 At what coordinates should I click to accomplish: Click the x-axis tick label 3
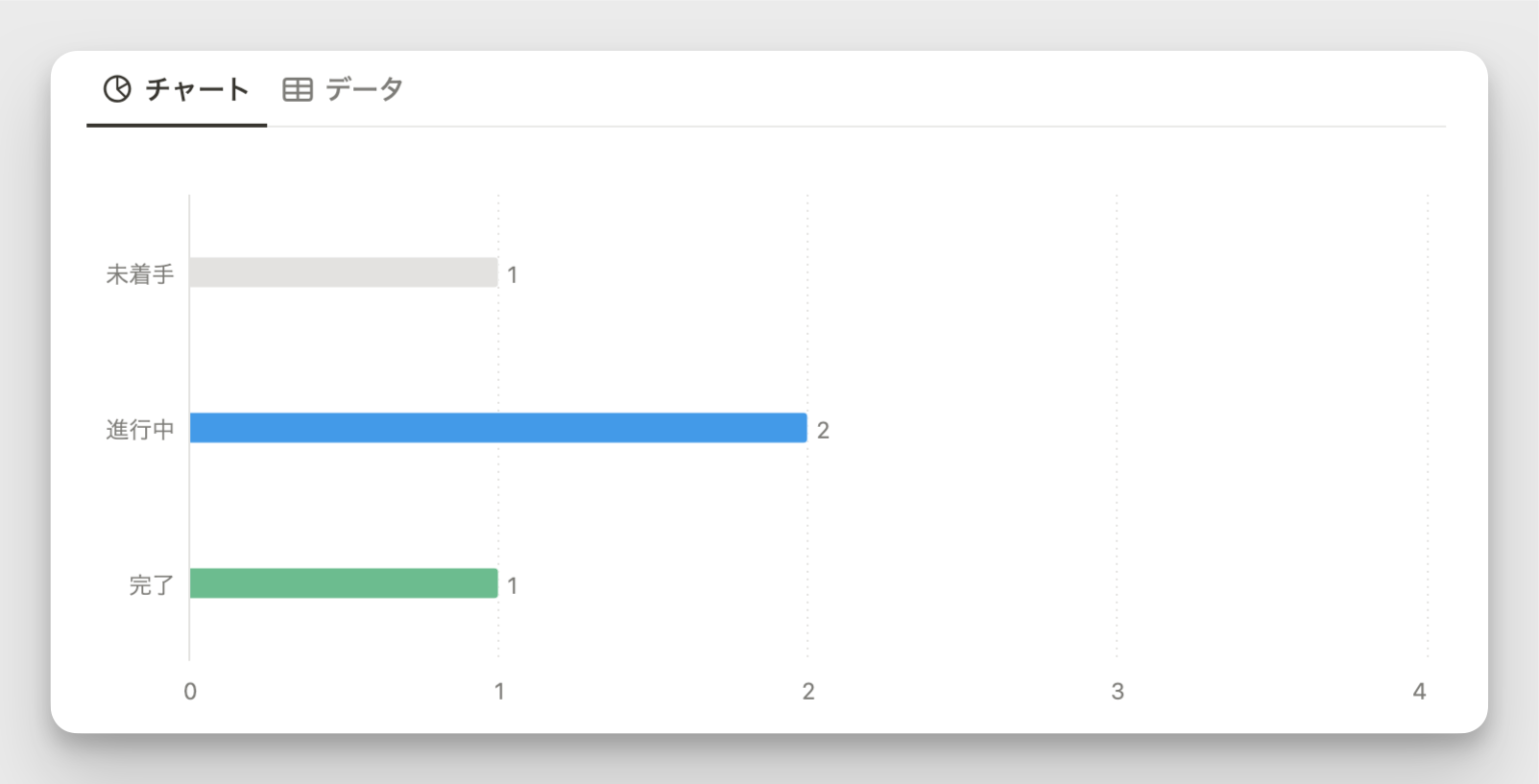pos(1118,692)
